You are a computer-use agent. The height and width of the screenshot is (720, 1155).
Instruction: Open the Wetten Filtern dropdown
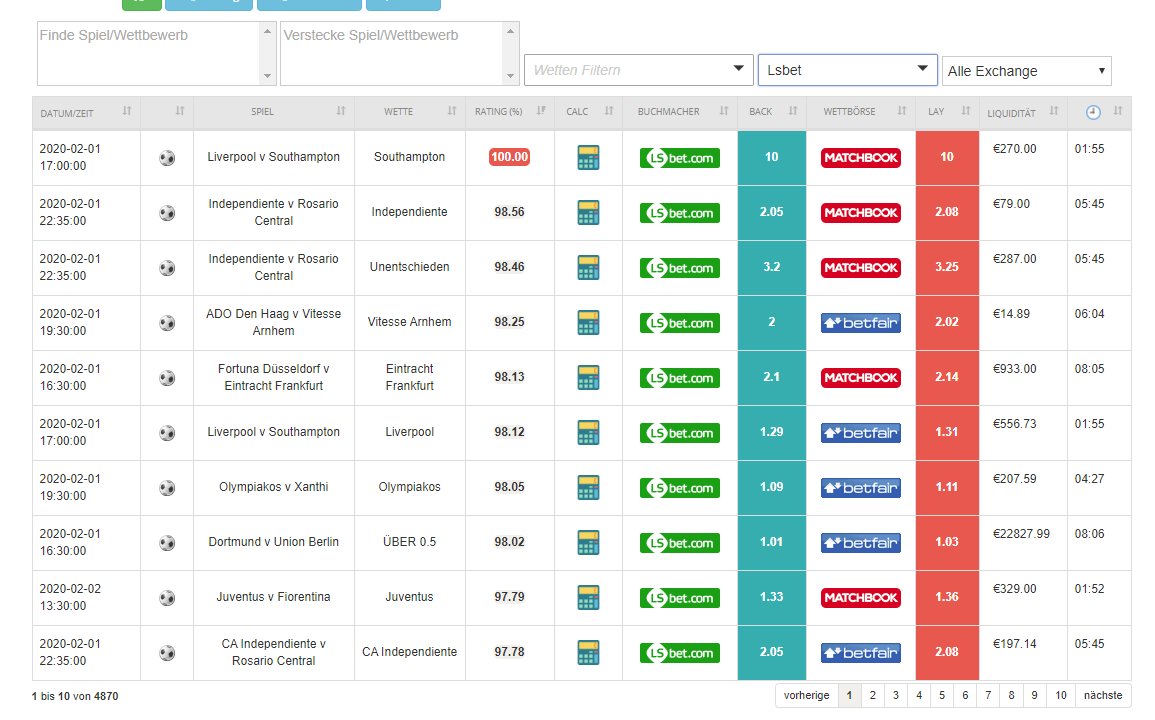click(638, 70)
